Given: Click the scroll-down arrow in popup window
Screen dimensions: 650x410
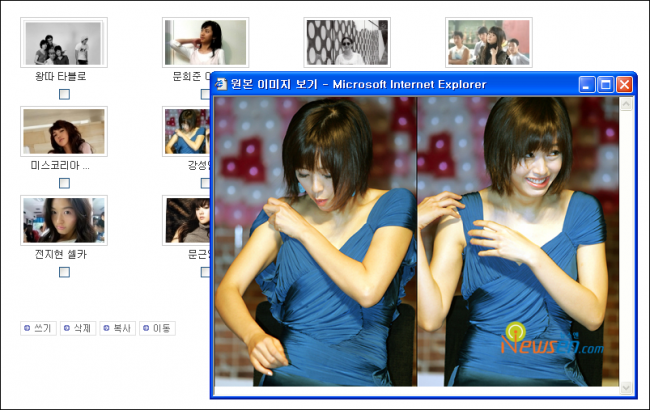Looking at the screenshot, I should 626,388.
